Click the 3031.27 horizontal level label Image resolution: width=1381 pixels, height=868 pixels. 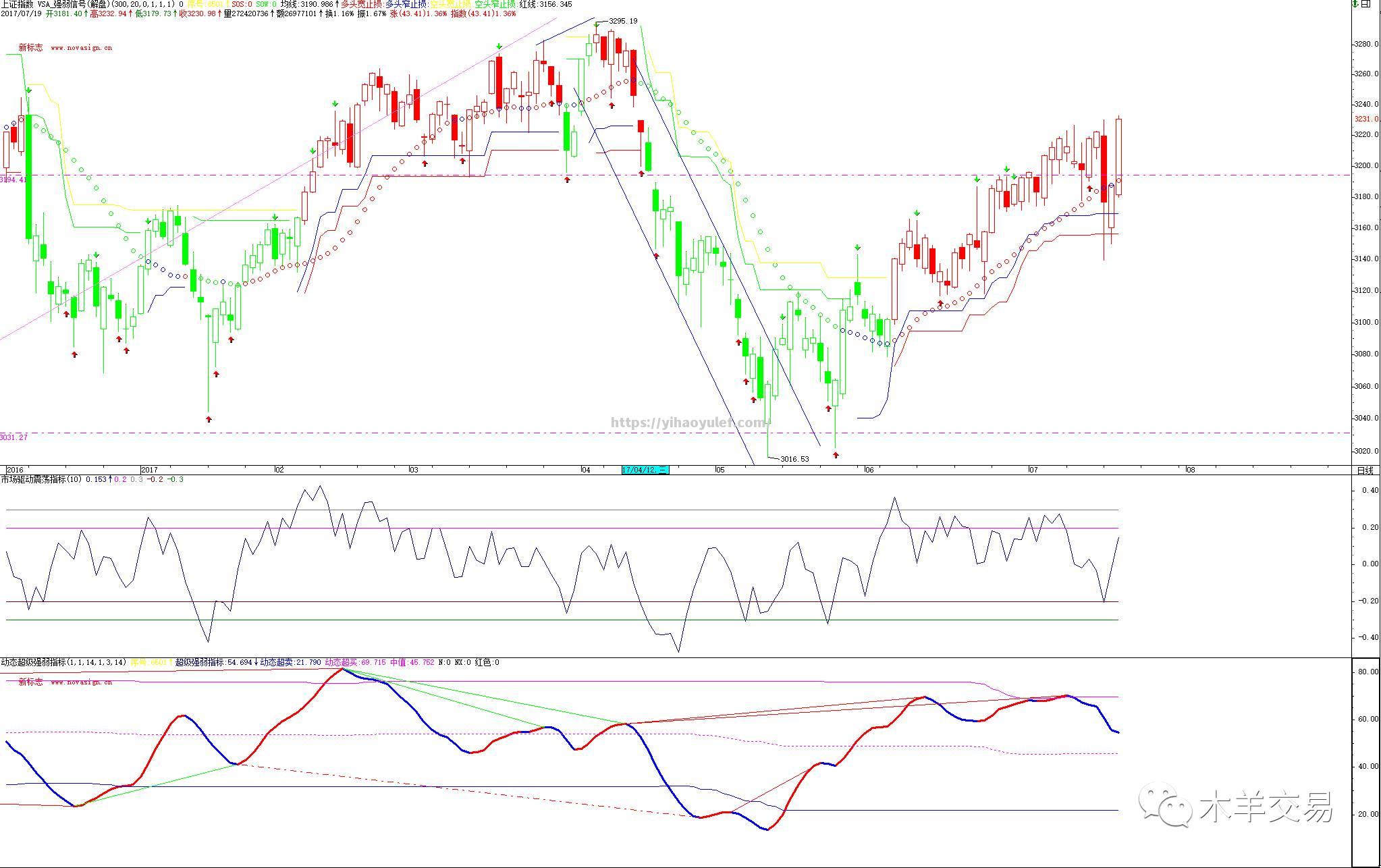13,437
